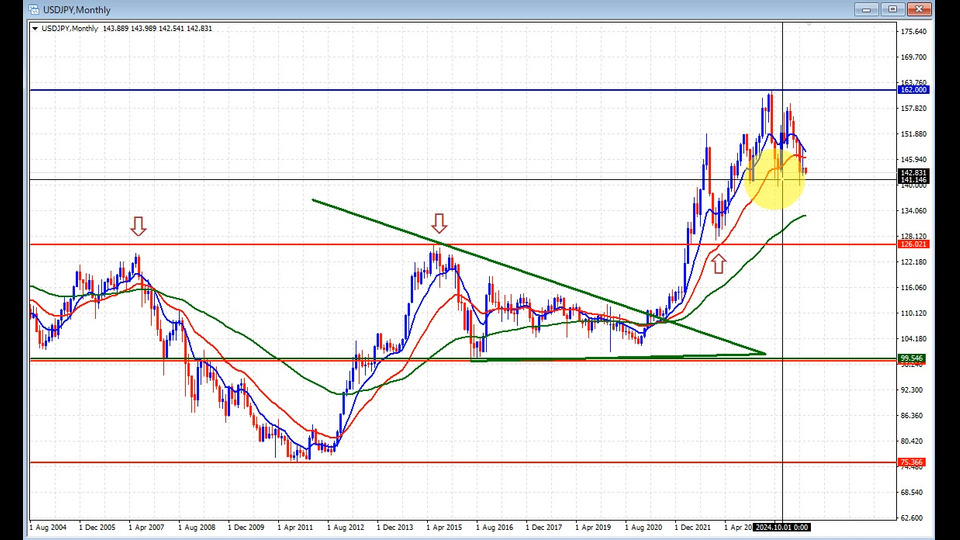Viewport: 960px width, 540px height.
Task: Click the 86.360 price scale value
Action: pos(914,416)
